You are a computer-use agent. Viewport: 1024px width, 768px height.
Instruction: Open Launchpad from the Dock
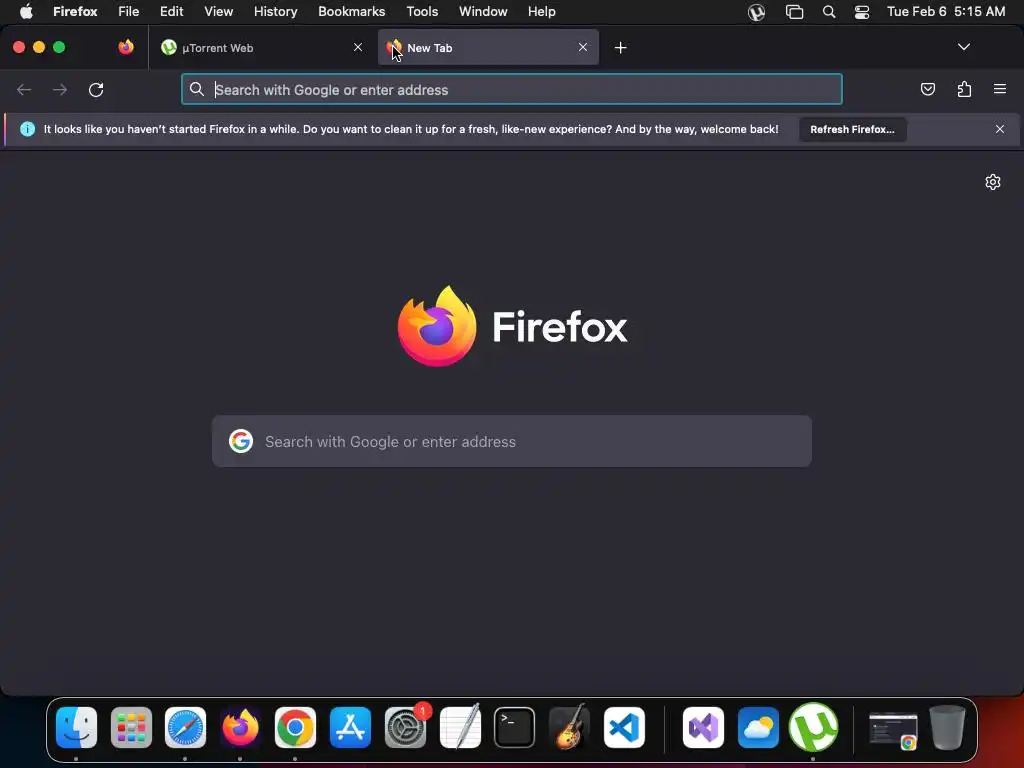131,727
